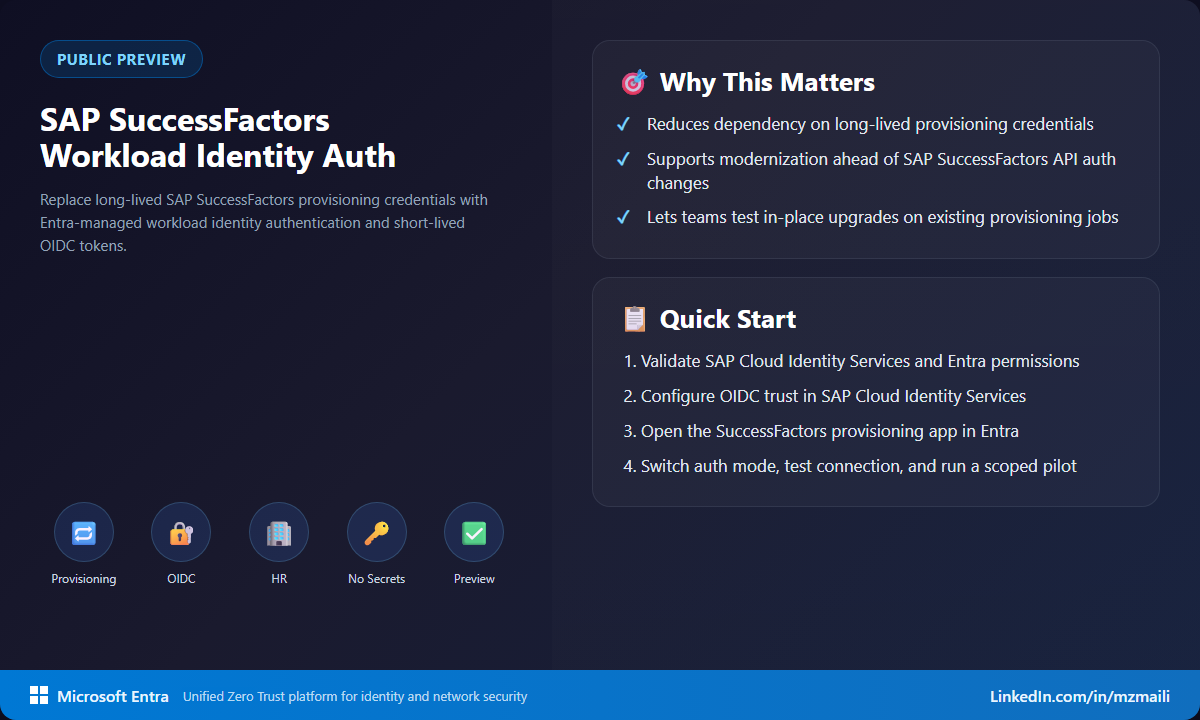
Task: Click the Provisioning sync icon
Action: click(x=84, y=533)
